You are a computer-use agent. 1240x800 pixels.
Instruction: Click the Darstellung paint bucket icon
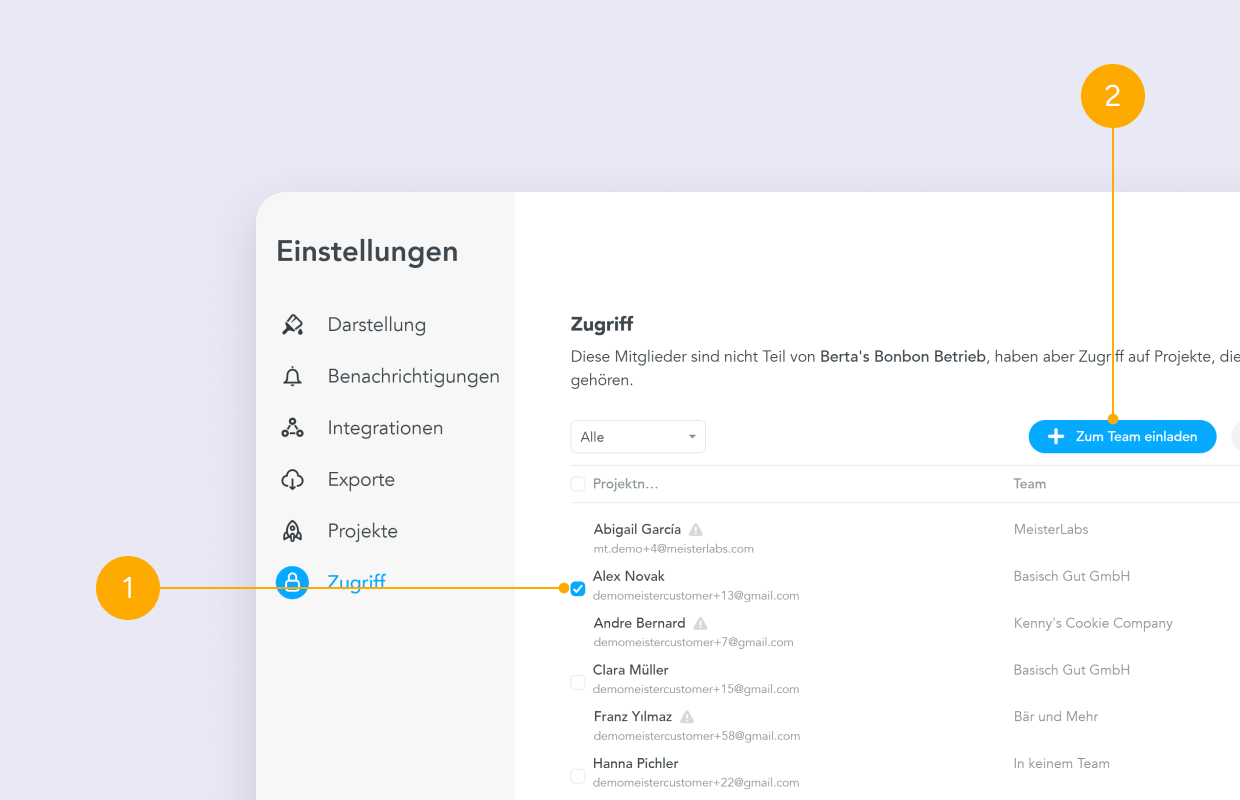click(292, 325)
